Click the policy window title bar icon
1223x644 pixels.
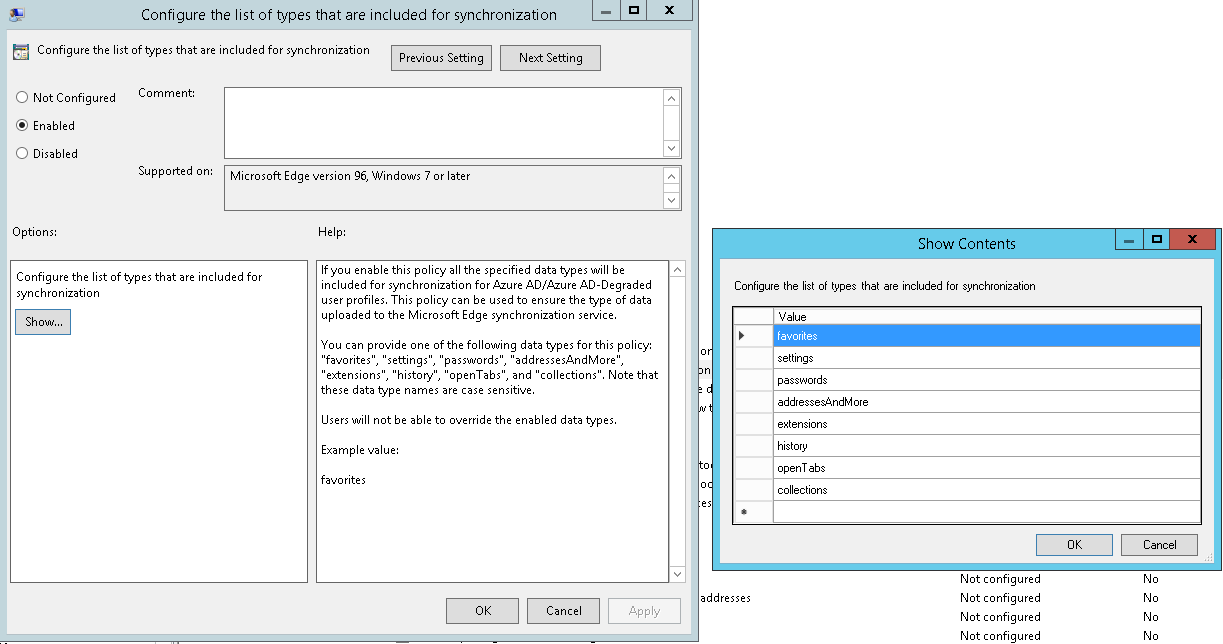pyautogui.click(x=17, y=14)
